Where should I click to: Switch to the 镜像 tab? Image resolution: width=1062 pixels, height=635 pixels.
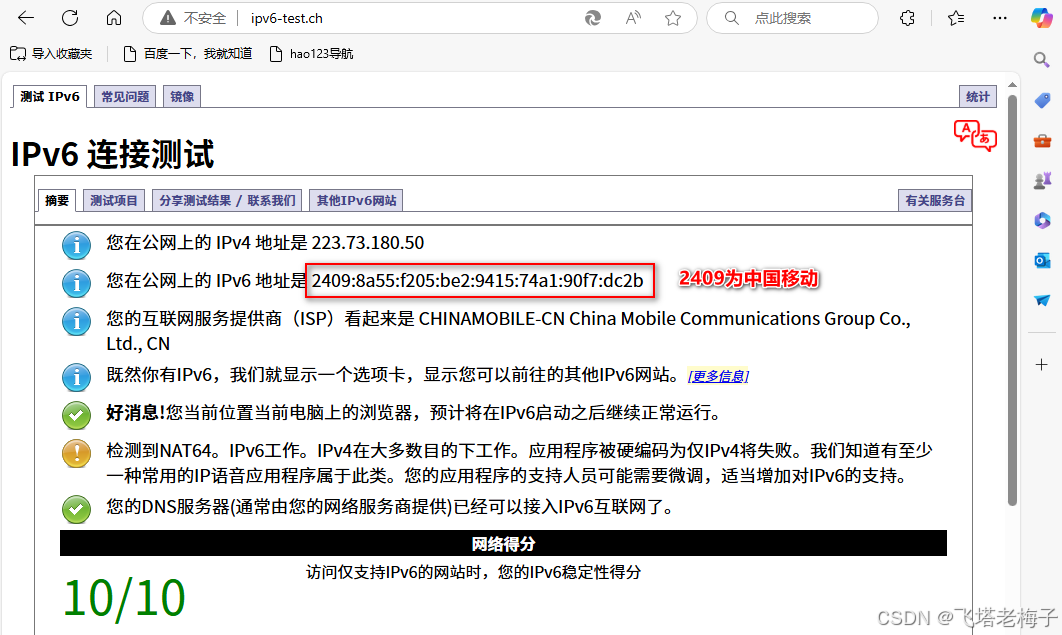[182, 97]
